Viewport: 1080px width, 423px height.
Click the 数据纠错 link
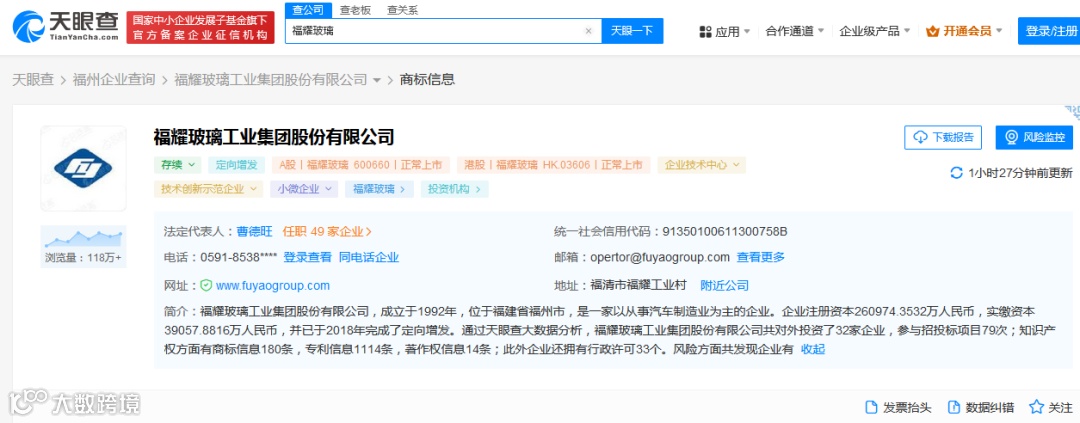tap(990, 407)
